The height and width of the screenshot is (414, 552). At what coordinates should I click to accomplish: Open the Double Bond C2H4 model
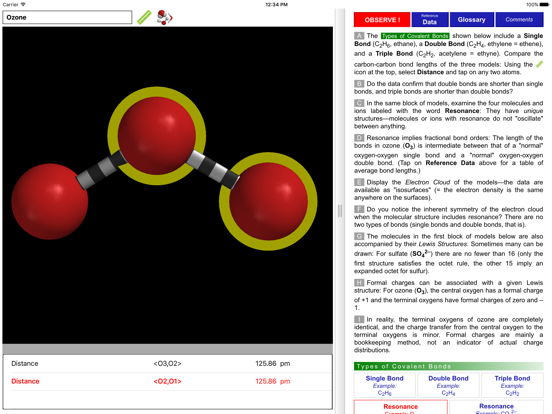pos(448,385)
